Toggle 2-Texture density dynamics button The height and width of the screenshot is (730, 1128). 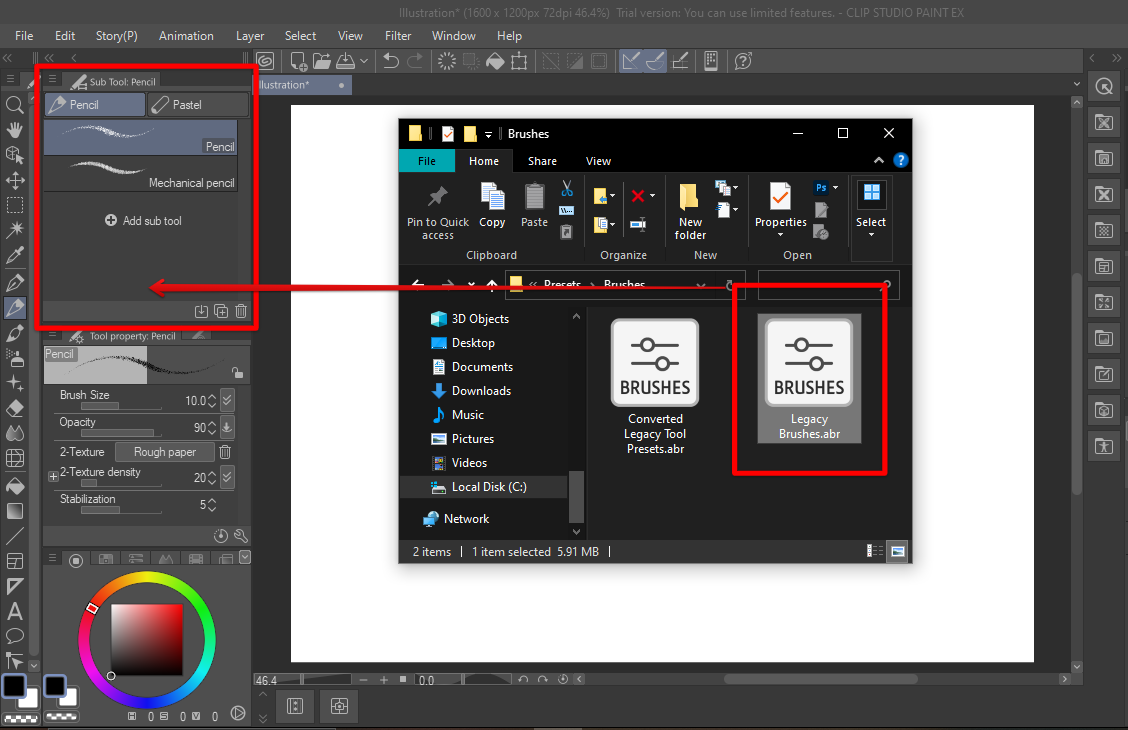[227, 477]
